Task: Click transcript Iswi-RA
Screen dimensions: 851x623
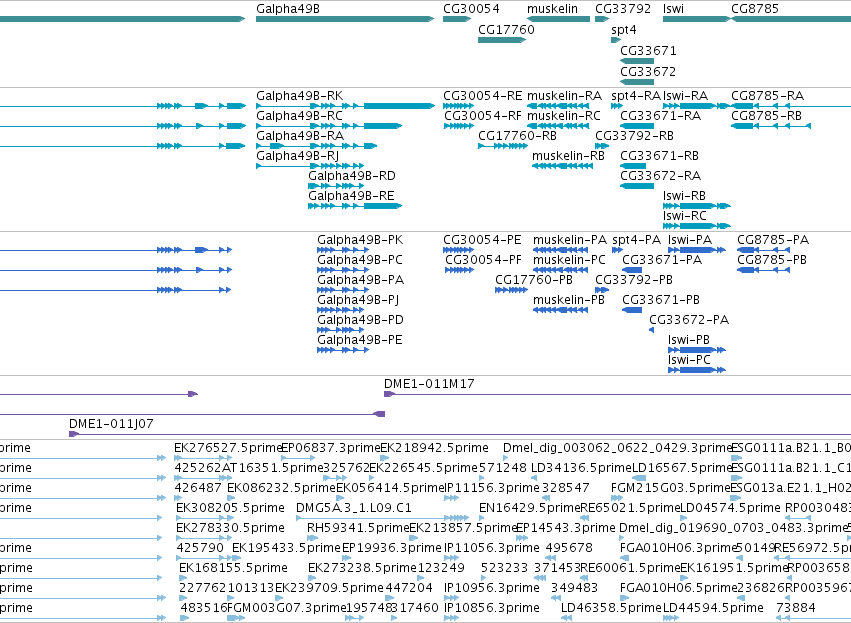Action: coord(685,96)
